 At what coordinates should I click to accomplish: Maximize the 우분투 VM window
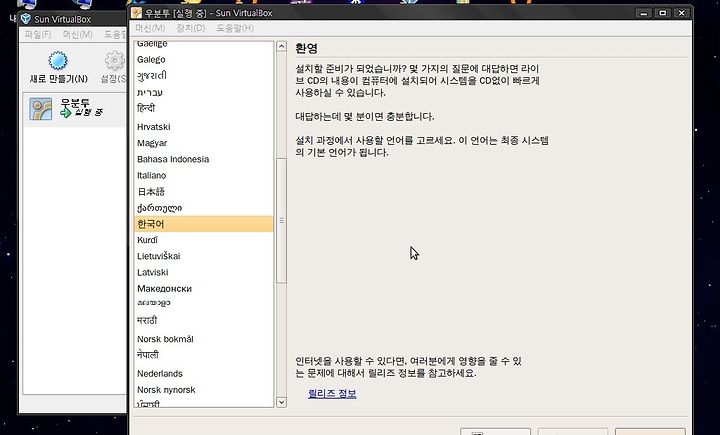click(663, 13)
